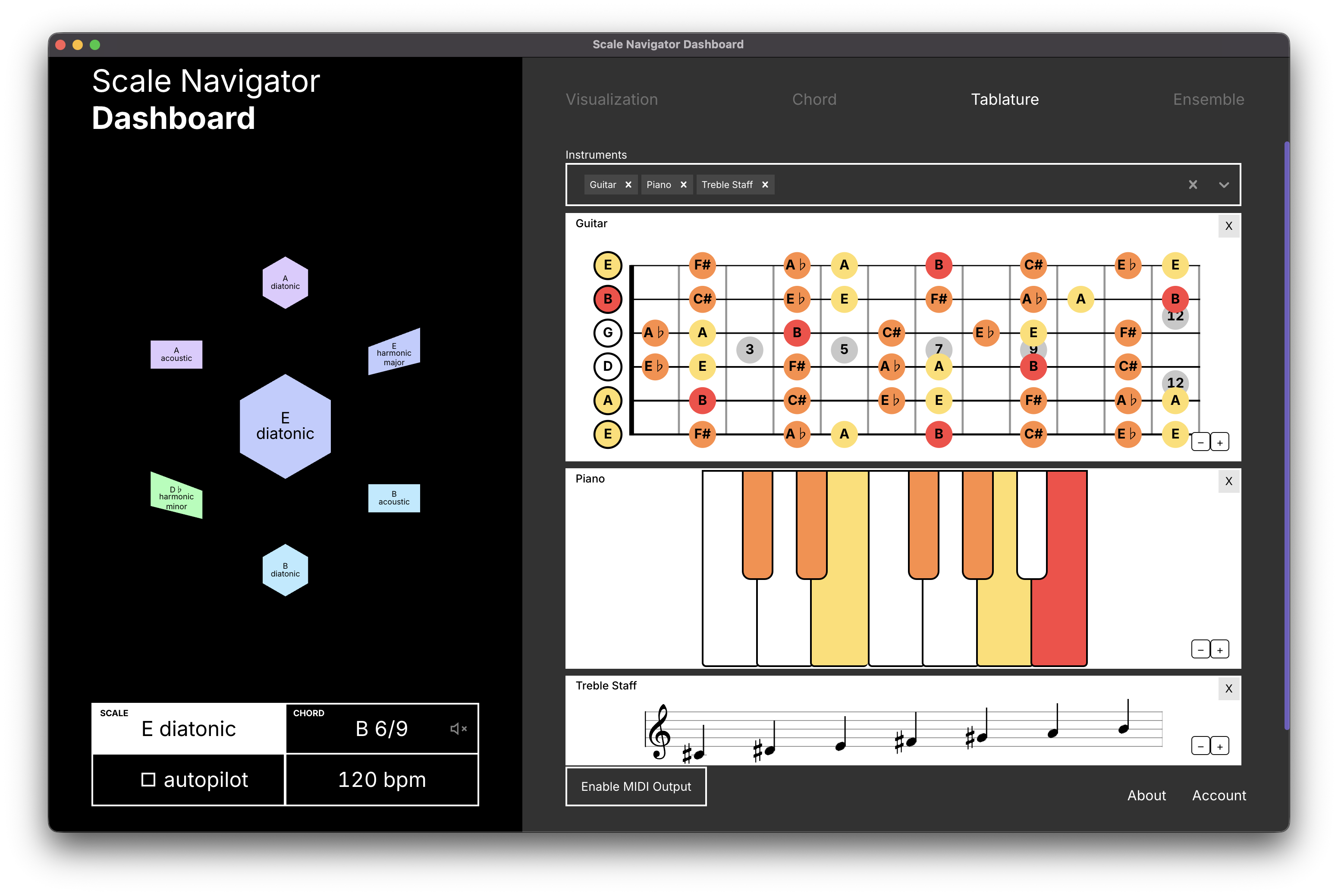This screenshot has width=1338, height=896.
Task: Open the Account page
Action: click(1219, 795)
